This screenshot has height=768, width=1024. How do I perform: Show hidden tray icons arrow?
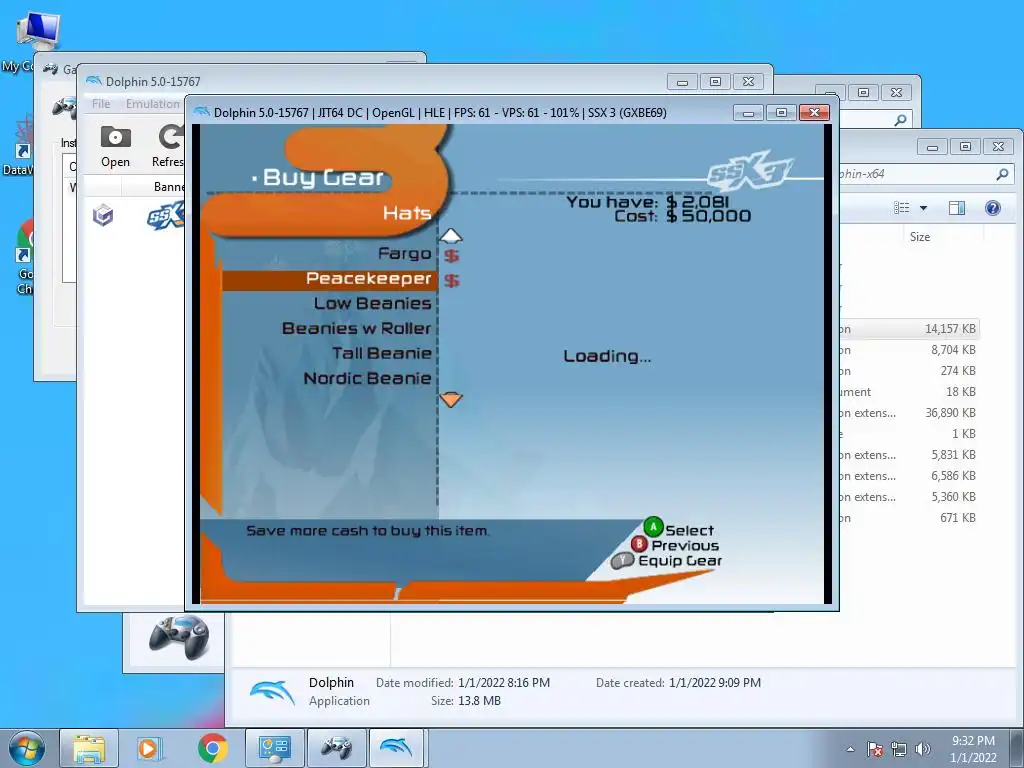(850, 749)
